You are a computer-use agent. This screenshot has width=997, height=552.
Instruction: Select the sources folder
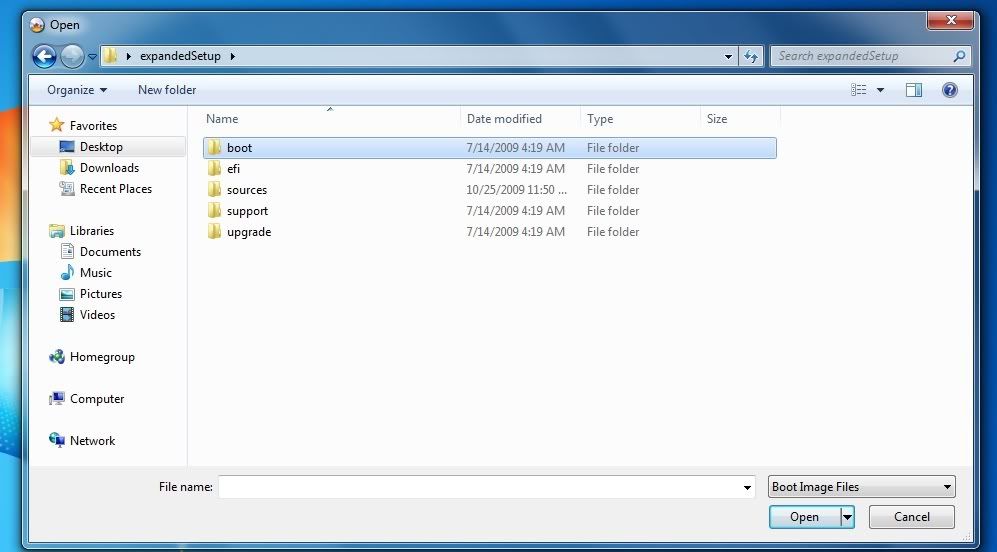[490, 190]
